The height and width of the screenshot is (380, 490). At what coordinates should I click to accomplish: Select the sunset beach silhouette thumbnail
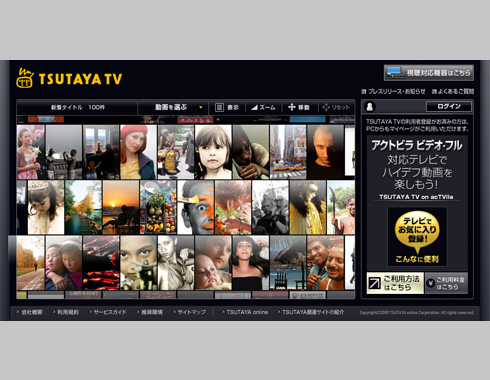pos(121,207)
